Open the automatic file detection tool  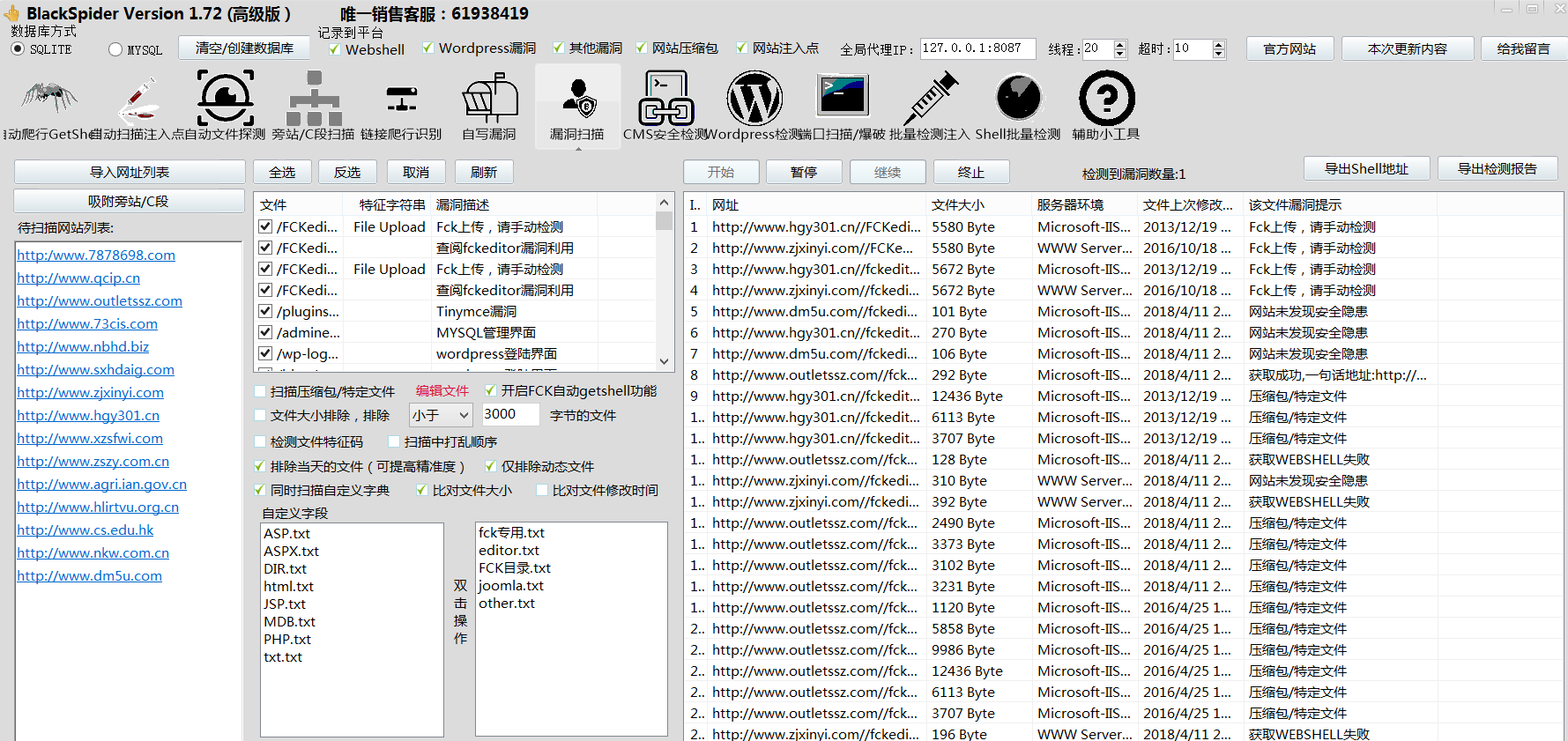[225, 107]
